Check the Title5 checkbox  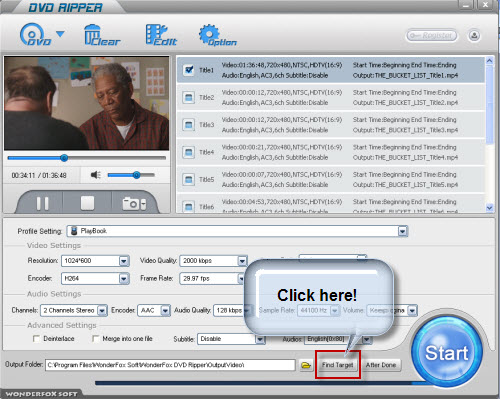pyautogui.click(x=189, y=179)
